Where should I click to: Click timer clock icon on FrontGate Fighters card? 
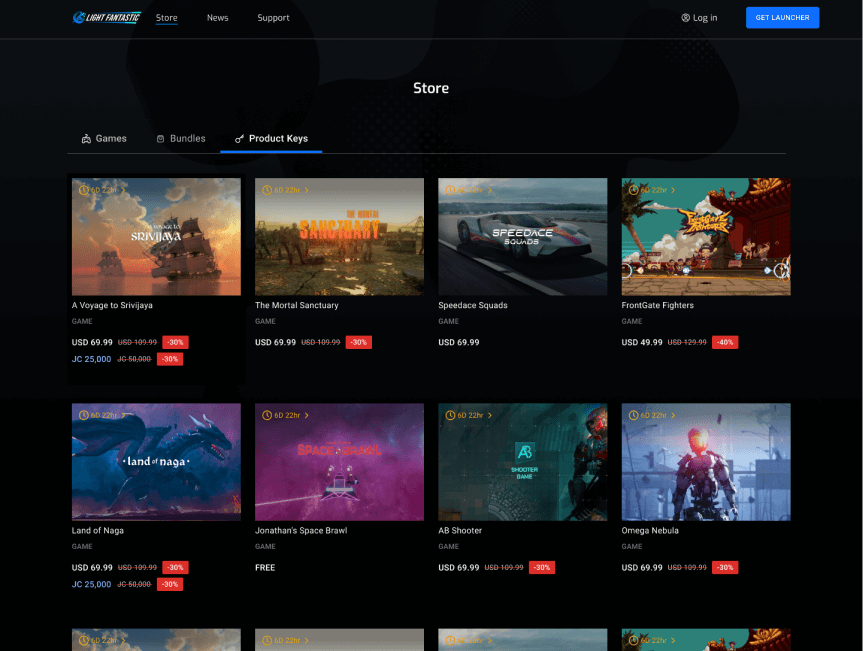coord(633,190)
